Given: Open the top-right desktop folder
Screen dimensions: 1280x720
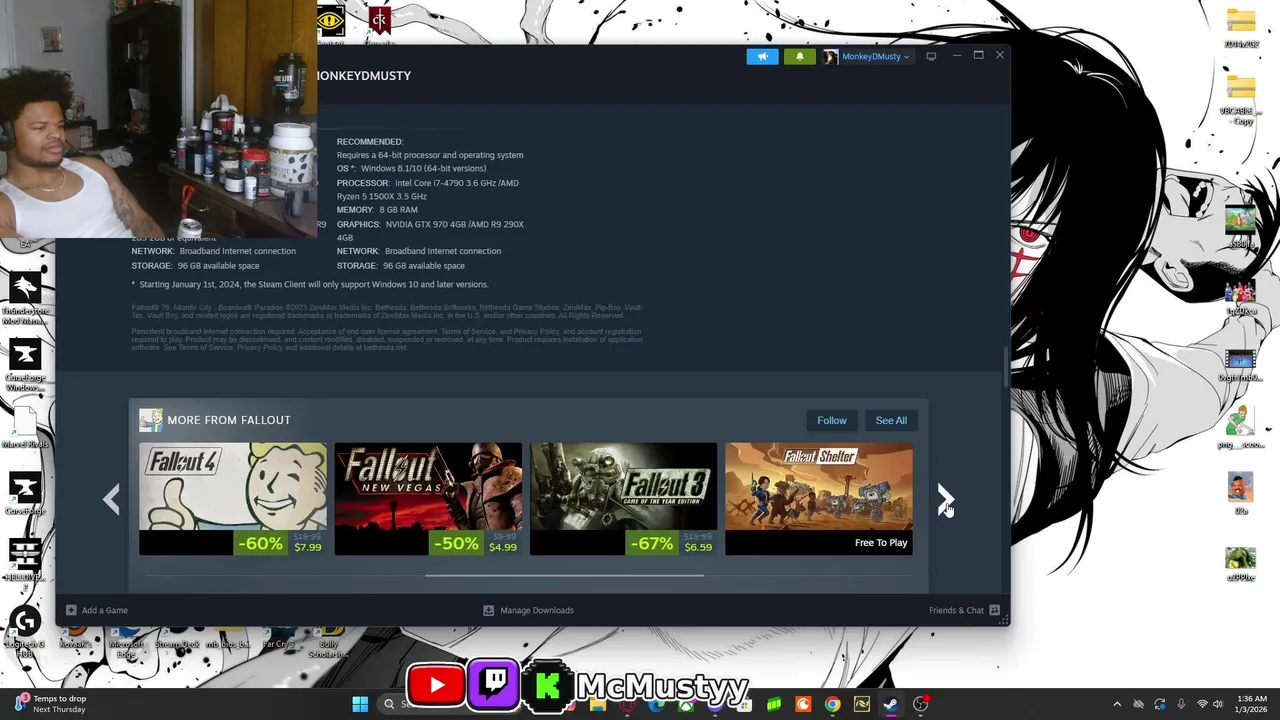Looking at the screenshot, I should (x=1240, y=28).
